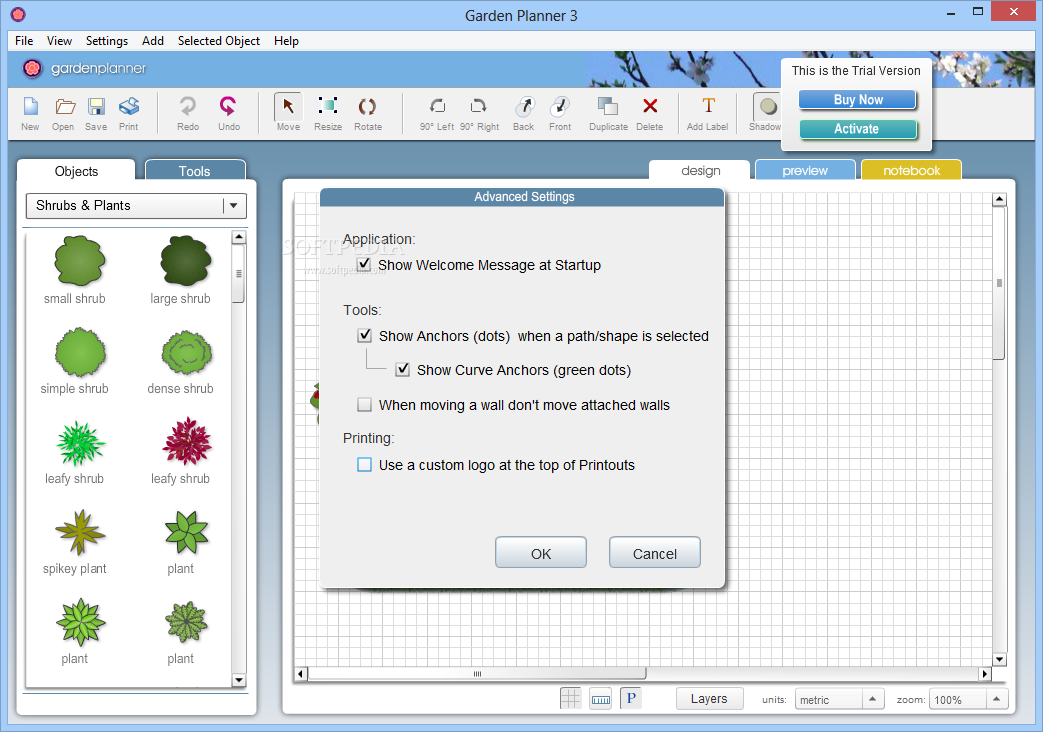This screenshot has height=732, width=1043.
Task: Rotate object 90° Right
Action: tap(478, 106)
